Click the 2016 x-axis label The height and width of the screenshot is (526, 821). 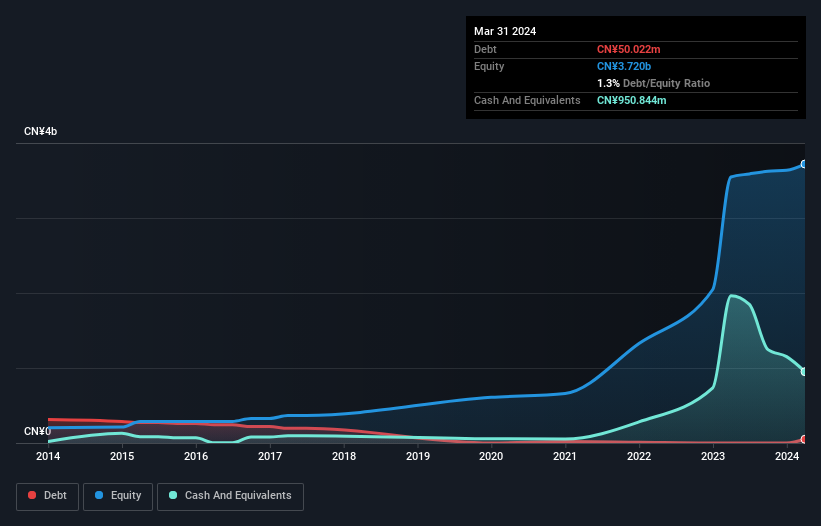[196, 456]
